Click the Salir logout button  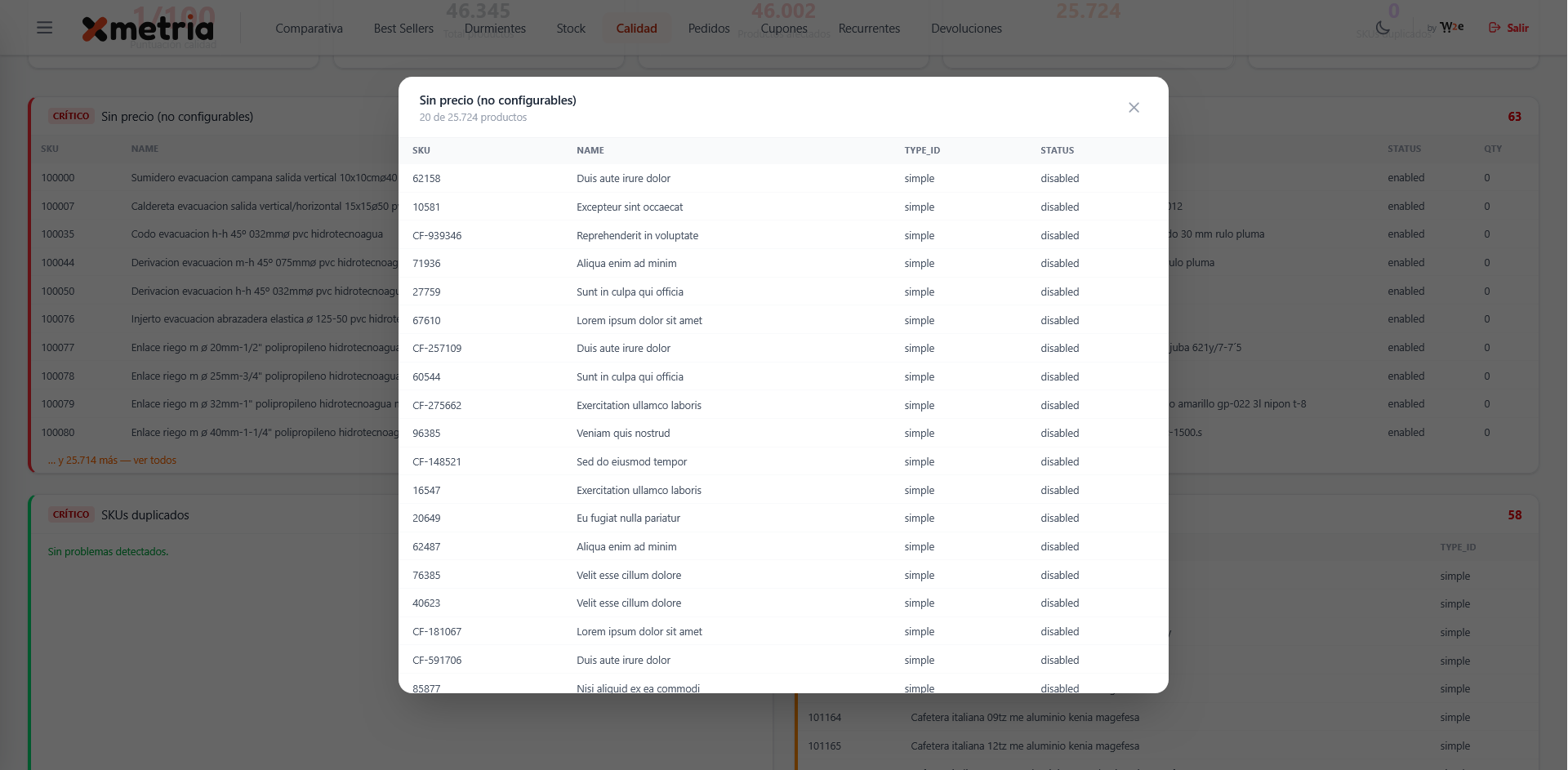[x=1508, y=28]
